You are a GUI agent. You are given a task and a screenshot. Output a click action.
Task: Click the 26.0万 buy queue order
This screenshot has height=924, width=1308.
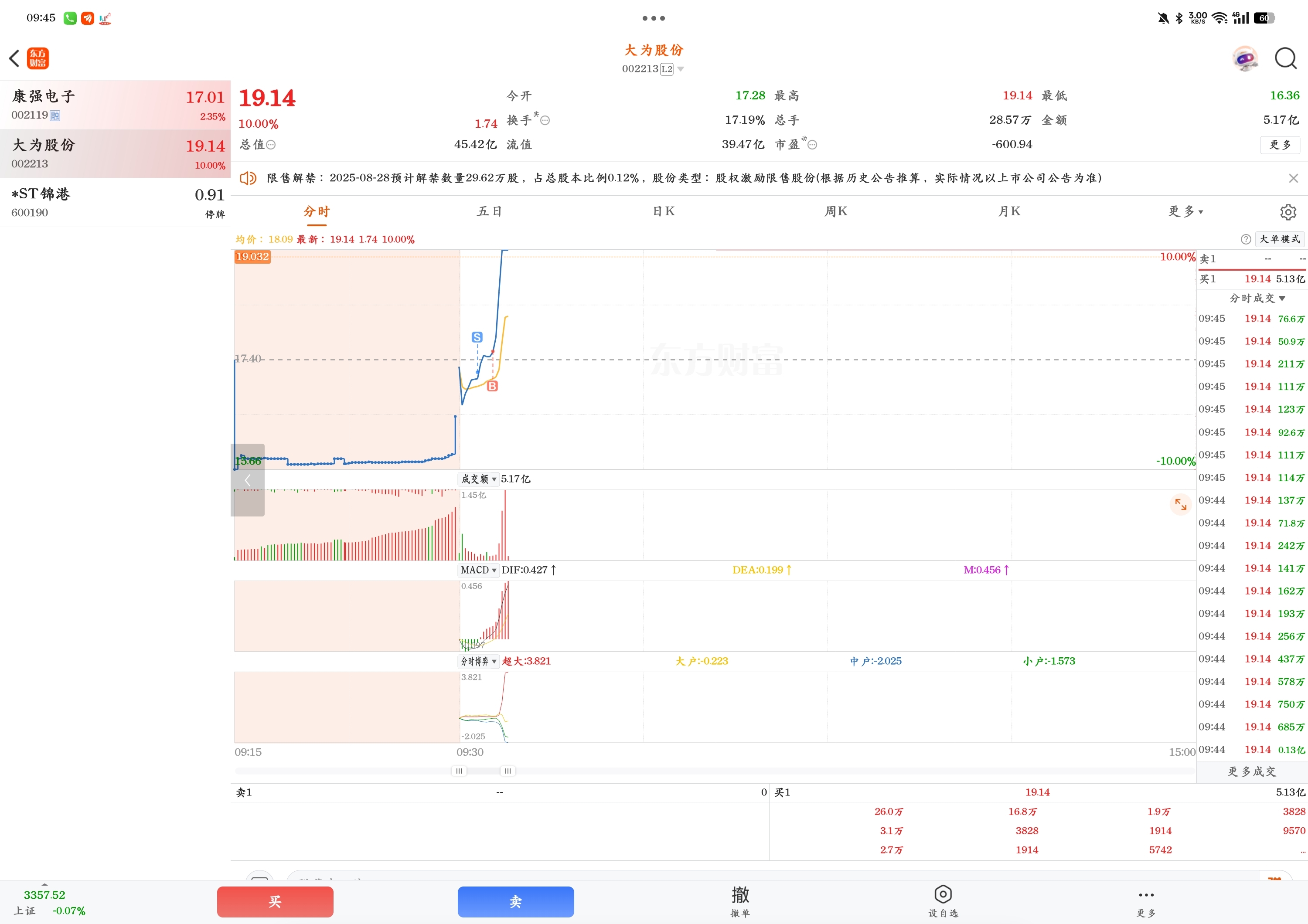[889, 812]
